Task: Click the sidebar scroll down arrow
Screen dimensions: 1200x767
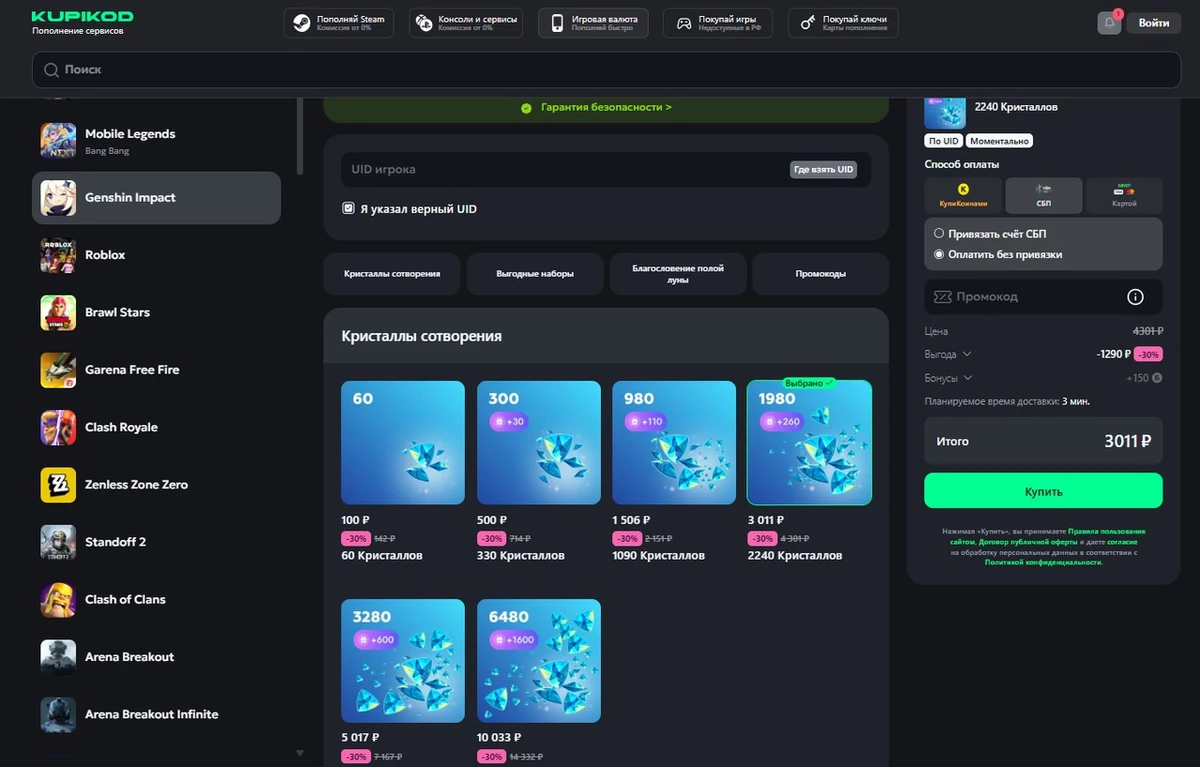Action: click(x=300, y=752)
